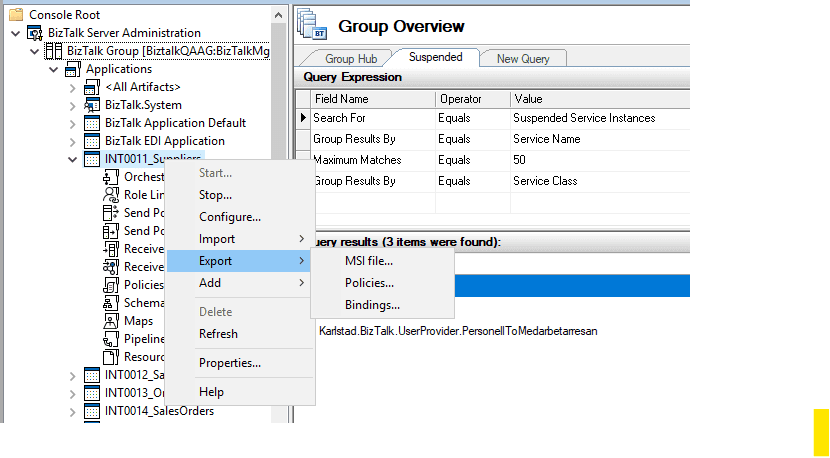Click the BizTalk EDI Application icon
Screen dimensions: 830x458
click(92, 141)
